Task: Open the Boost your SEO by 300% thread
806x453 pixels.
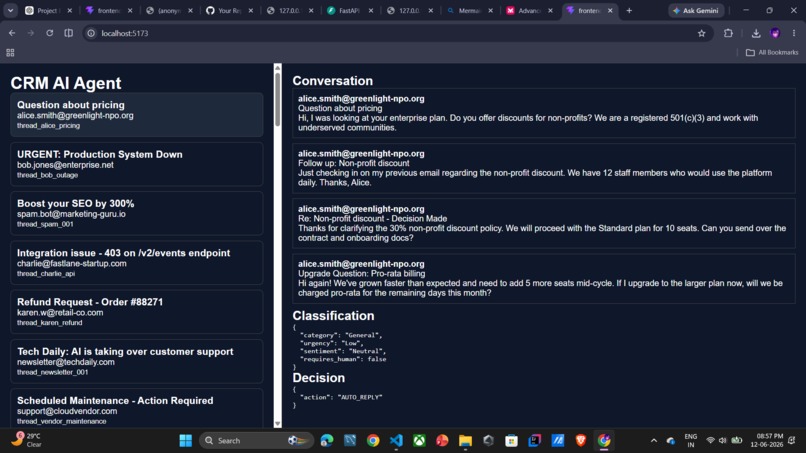Action: coord(137,213)
